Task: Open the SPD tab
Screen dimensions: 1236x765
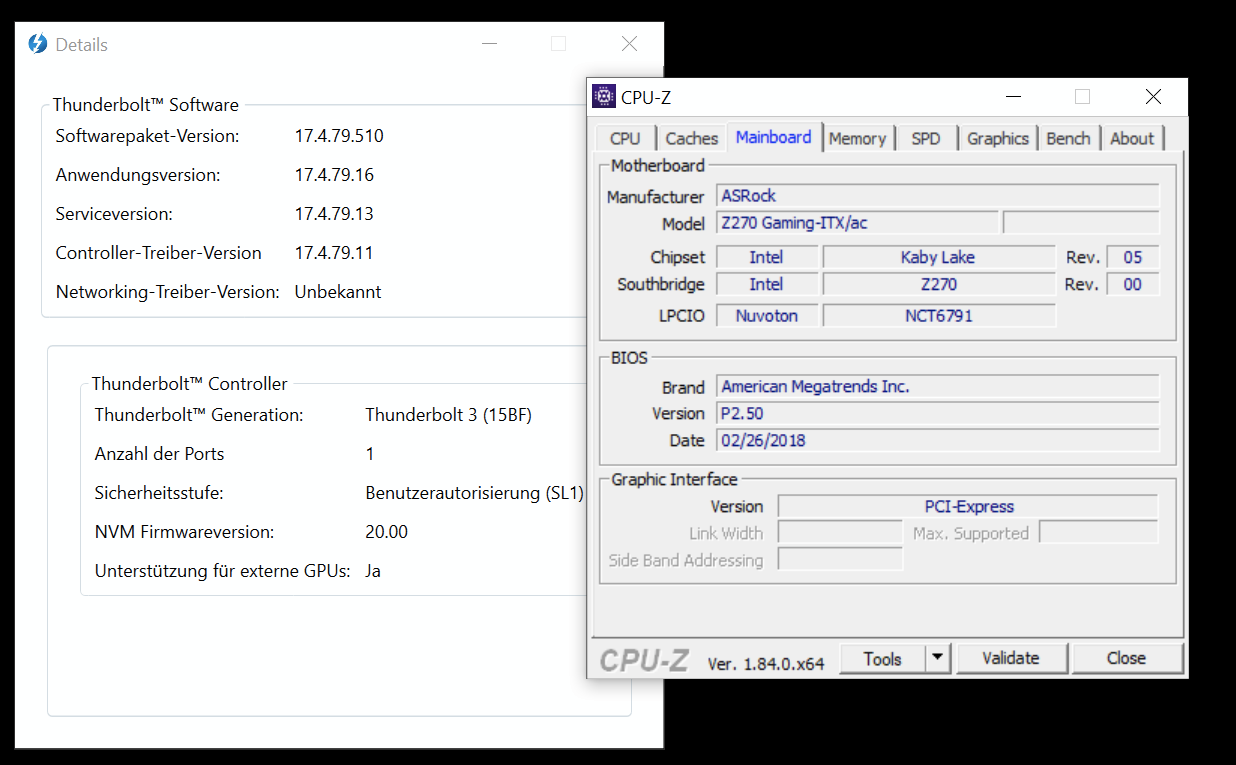Action: (x=926, y=138)
